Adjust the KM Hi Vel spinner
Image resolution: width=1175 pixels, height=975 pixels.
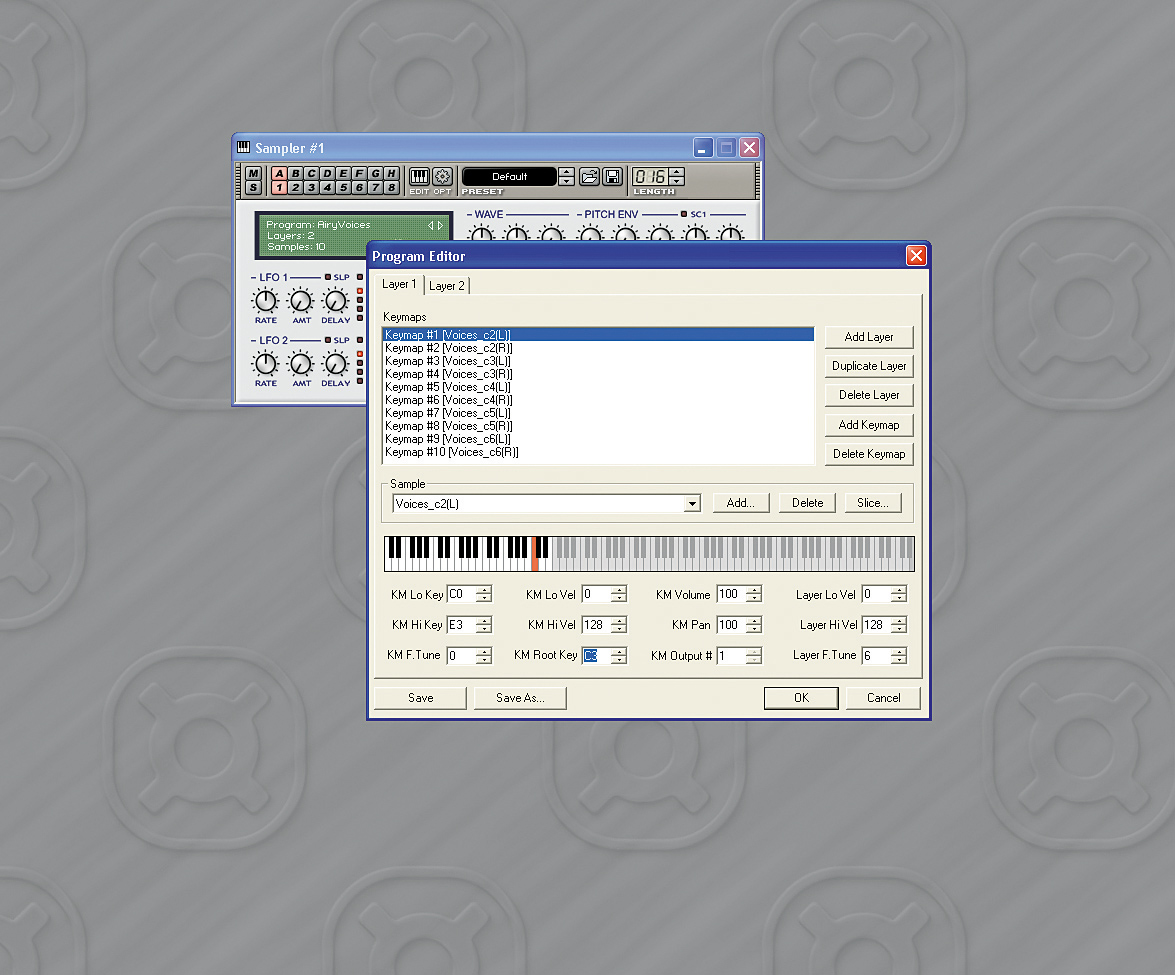tap(619, 624)
